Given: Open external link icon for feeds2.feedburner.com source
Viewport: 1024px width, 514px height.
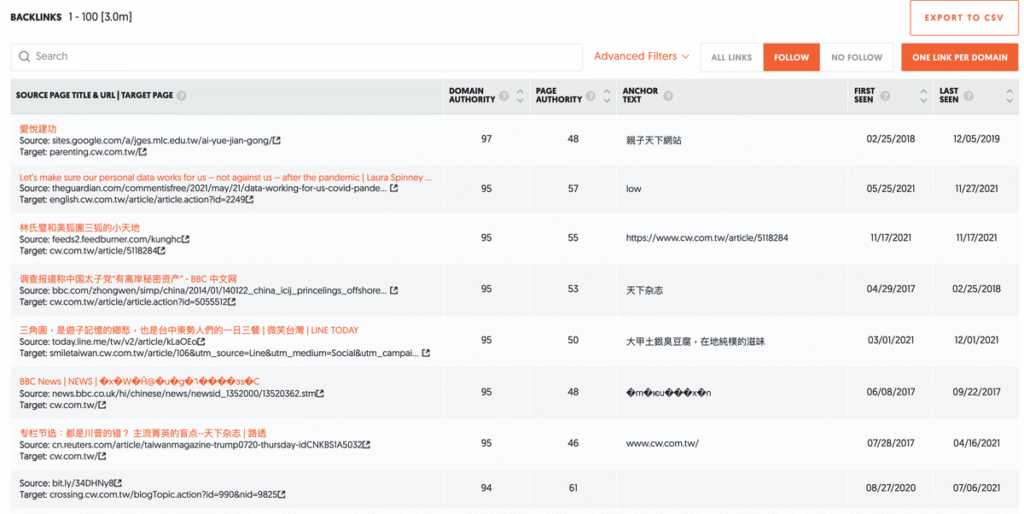Looking at the screenshot, I should tap(186, 240).
